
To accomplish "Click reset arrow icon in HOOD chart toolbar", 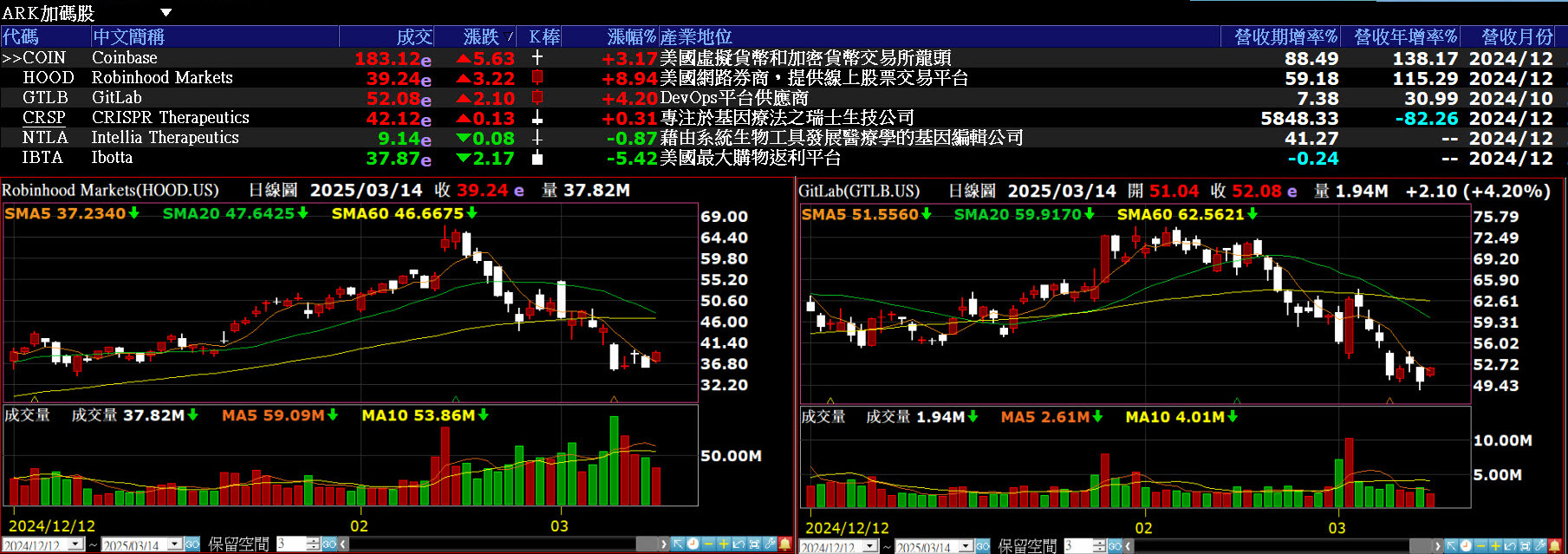I will [738, 544].
